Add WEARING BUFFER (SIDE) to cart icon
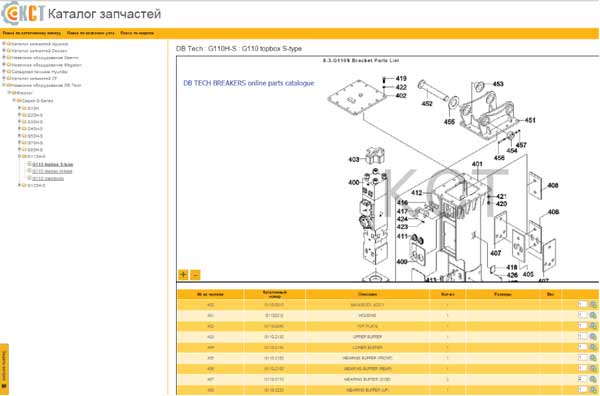Image resolution: width=600 pixels, height=396 pixels. pyautogui.click(x=593, y=380)
